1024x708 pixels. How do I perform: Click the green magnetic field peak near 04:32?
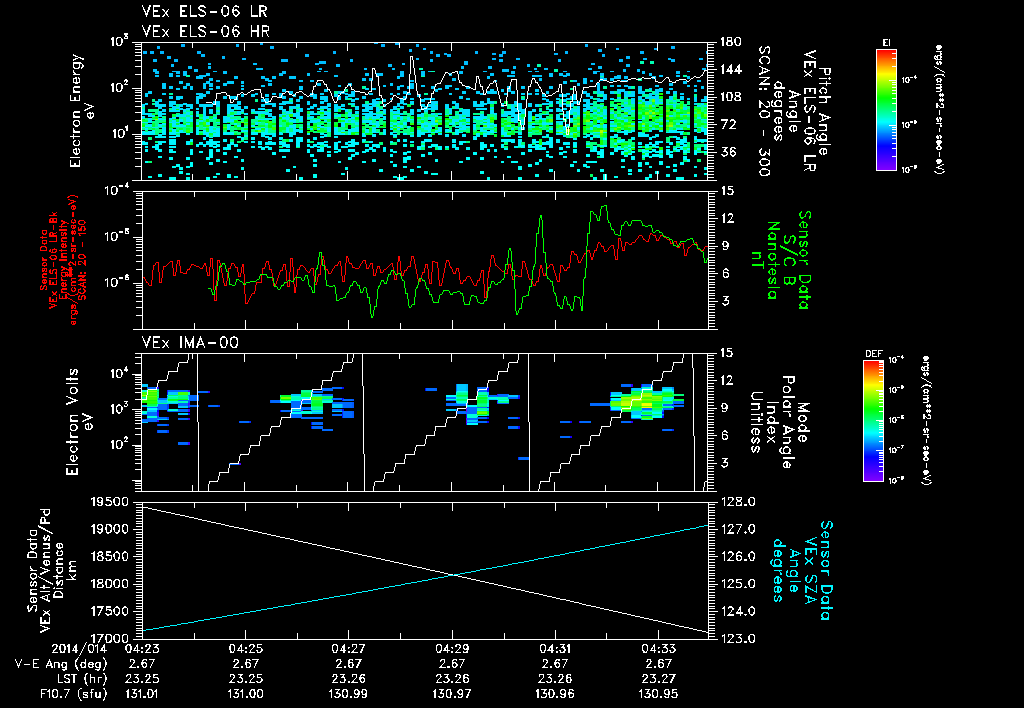pos(603,207)
